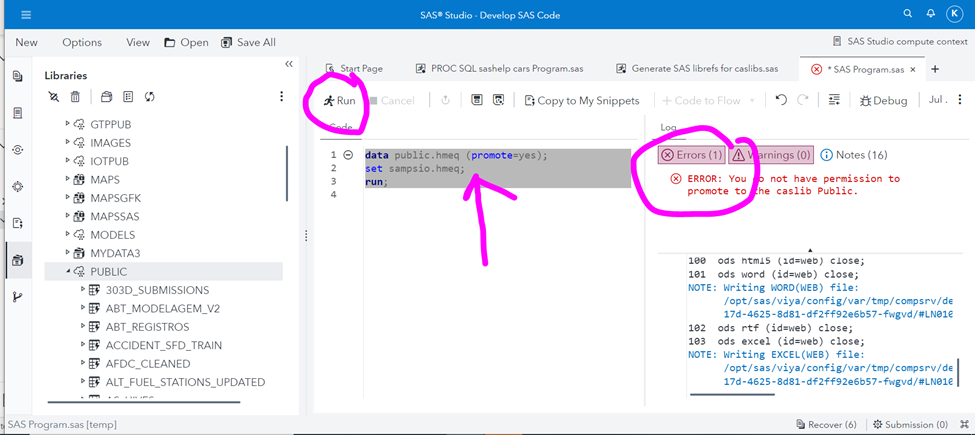Image resolution: width=975 pixels, height=435 pixels.
Task: Click the Libraries pane horizontal scrollbar
Action: [144, 402]
